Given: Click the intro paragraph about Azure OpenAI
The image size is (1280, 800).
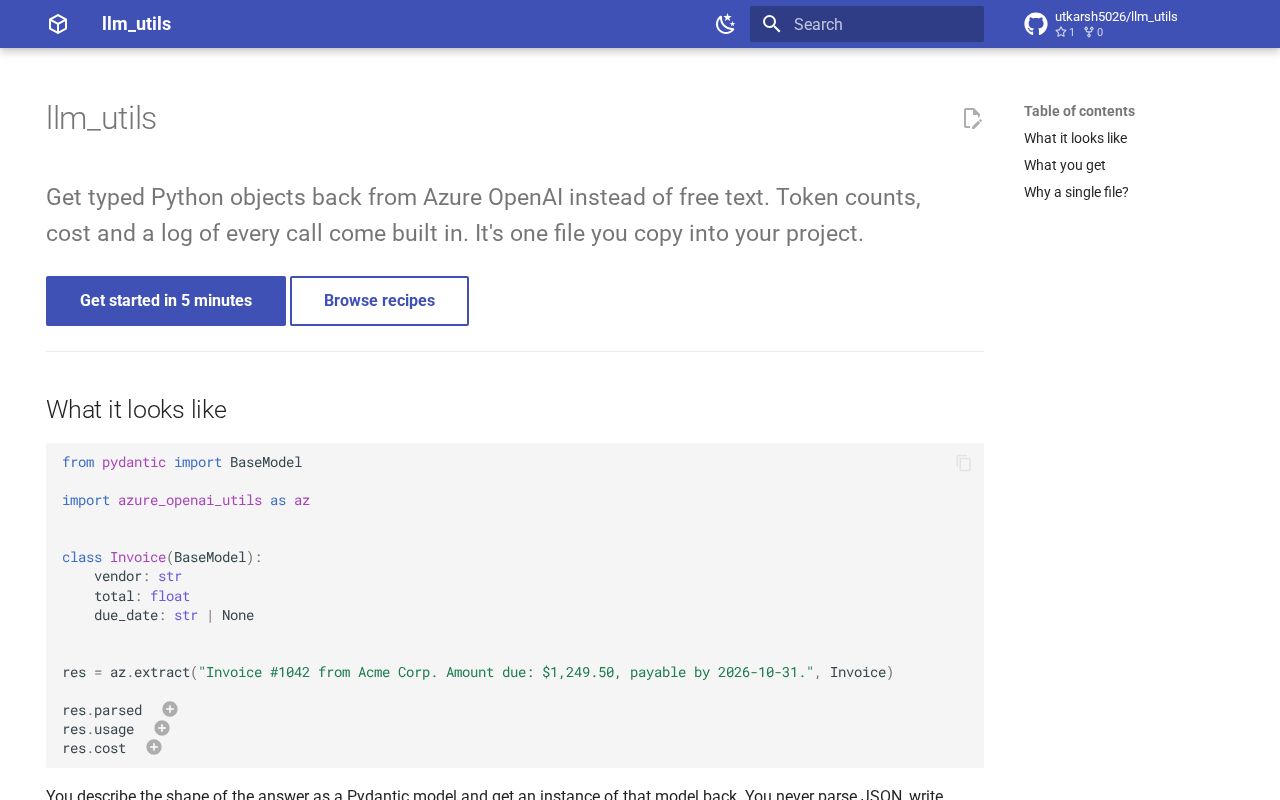Looking at the screenshot, I should pos(484,215).
